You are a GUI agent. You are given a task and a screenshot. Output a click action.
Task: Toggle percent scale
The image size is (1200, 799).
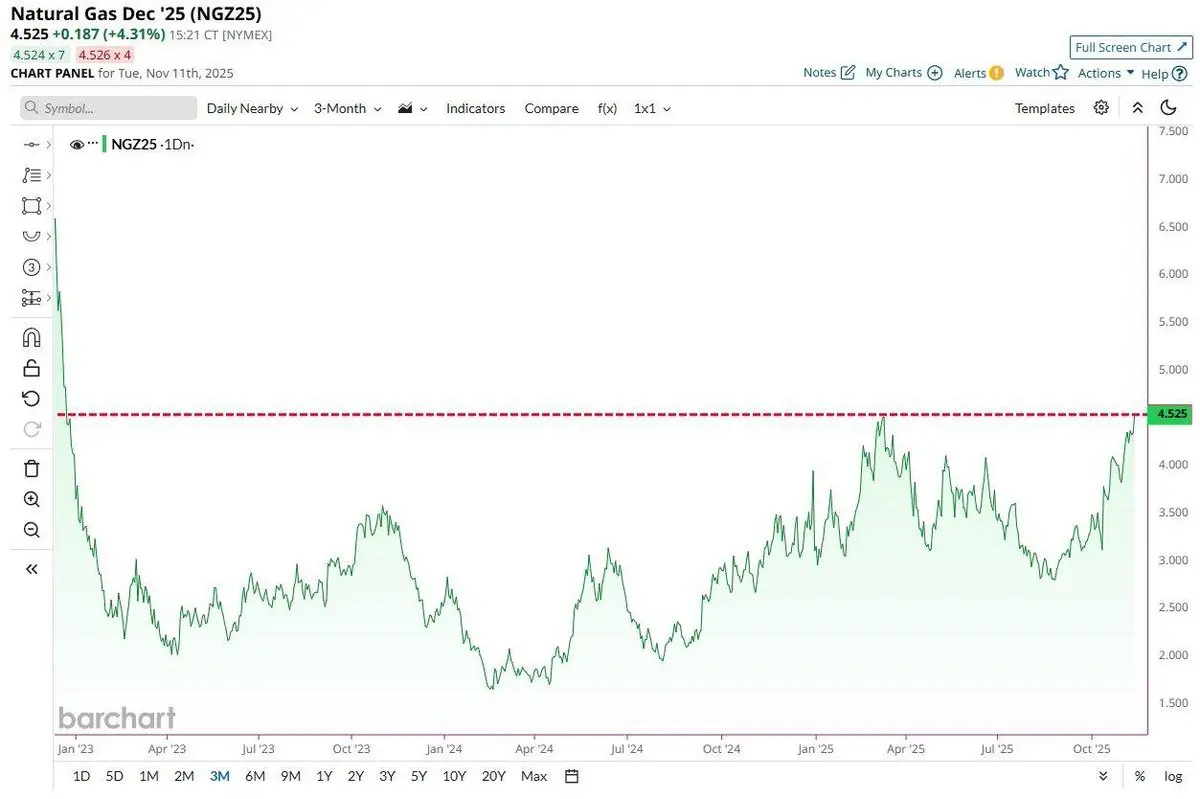pyautogui.click(x=1140, y=776)
